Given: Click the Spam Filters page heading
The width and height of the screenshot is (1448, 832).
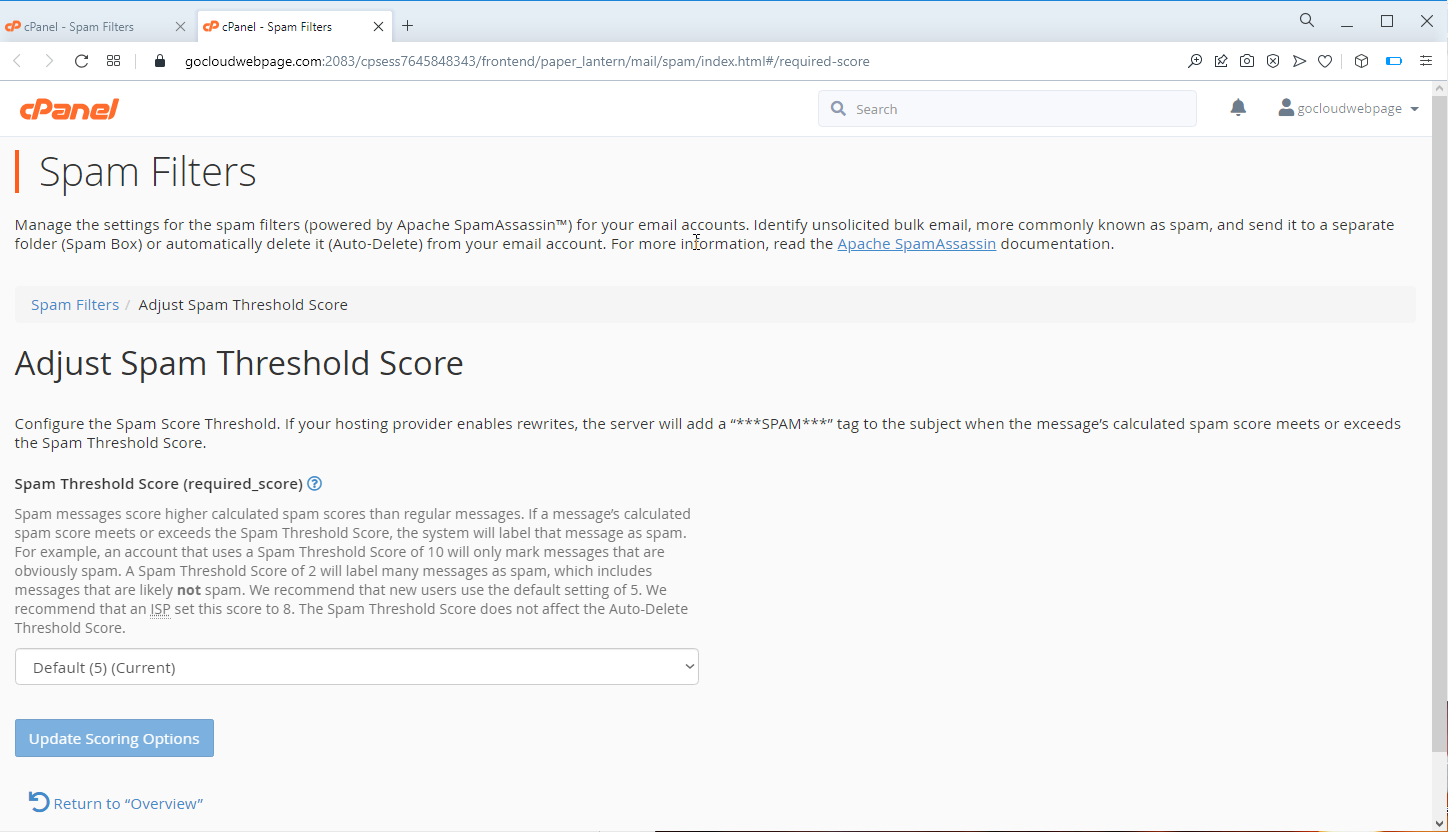Looking at the screenshot, I should 148,172.
